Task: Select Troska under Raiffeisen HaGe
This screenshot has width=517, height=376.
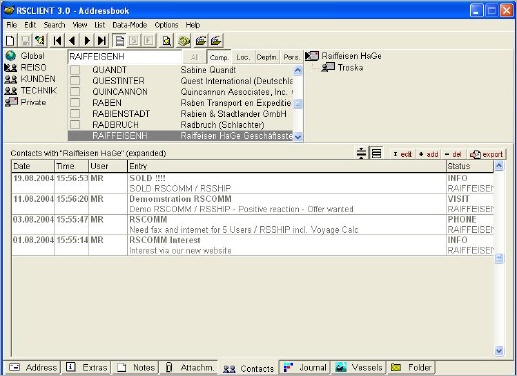Action: click(x=350, y=68)
